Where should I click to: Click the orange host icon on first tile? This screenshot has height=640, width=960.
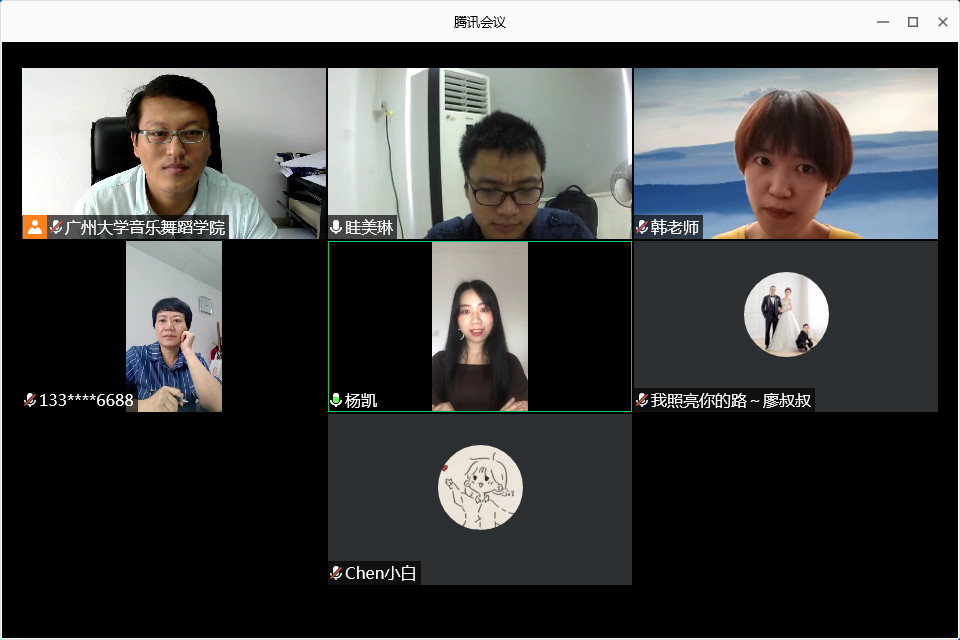[x=35, y=227]
